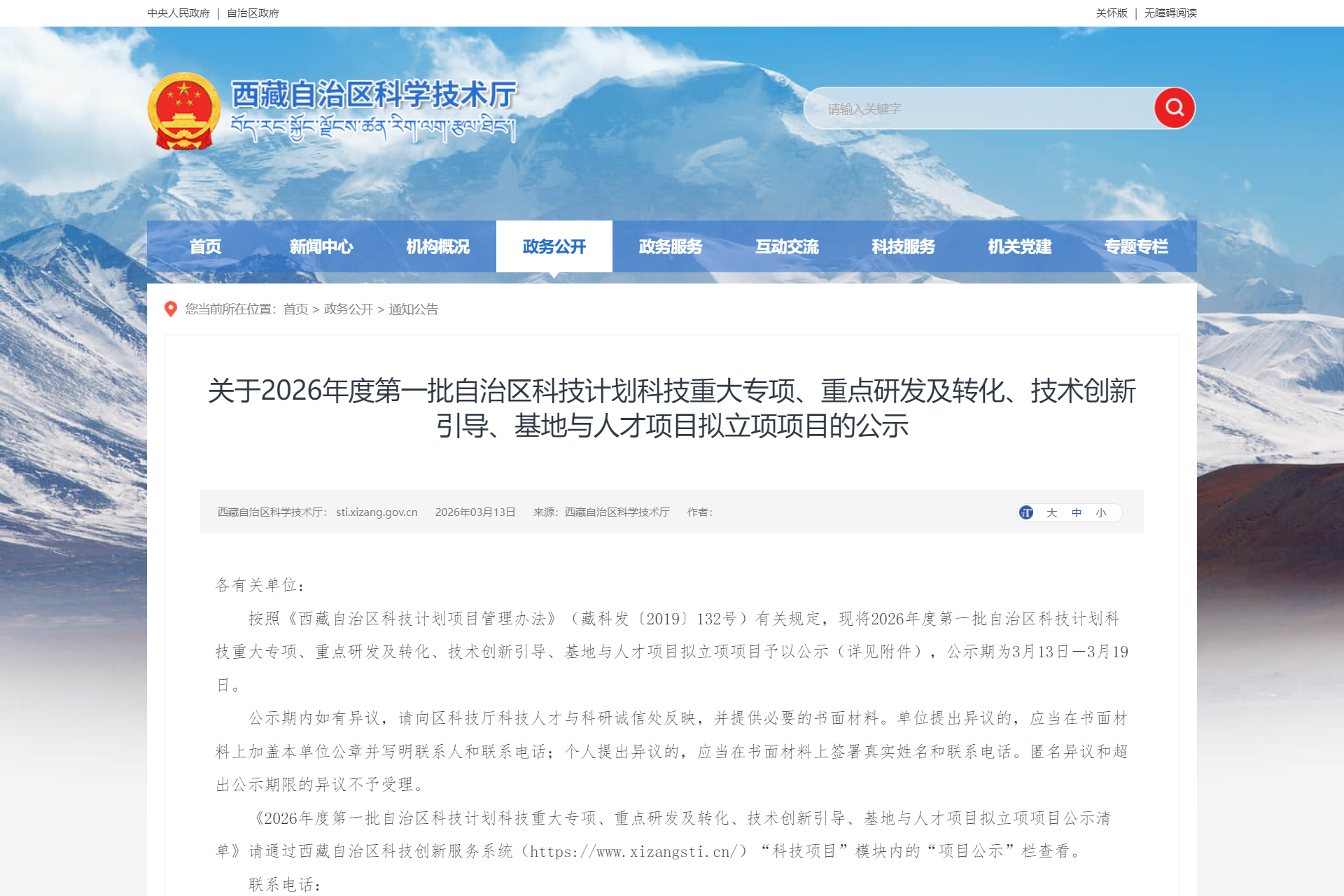The height and width of the screenshot is (896, 1344).
Task: Click 通知公告 in the breadcrumb
Action: pyautogui.click(x=413, y=309)
